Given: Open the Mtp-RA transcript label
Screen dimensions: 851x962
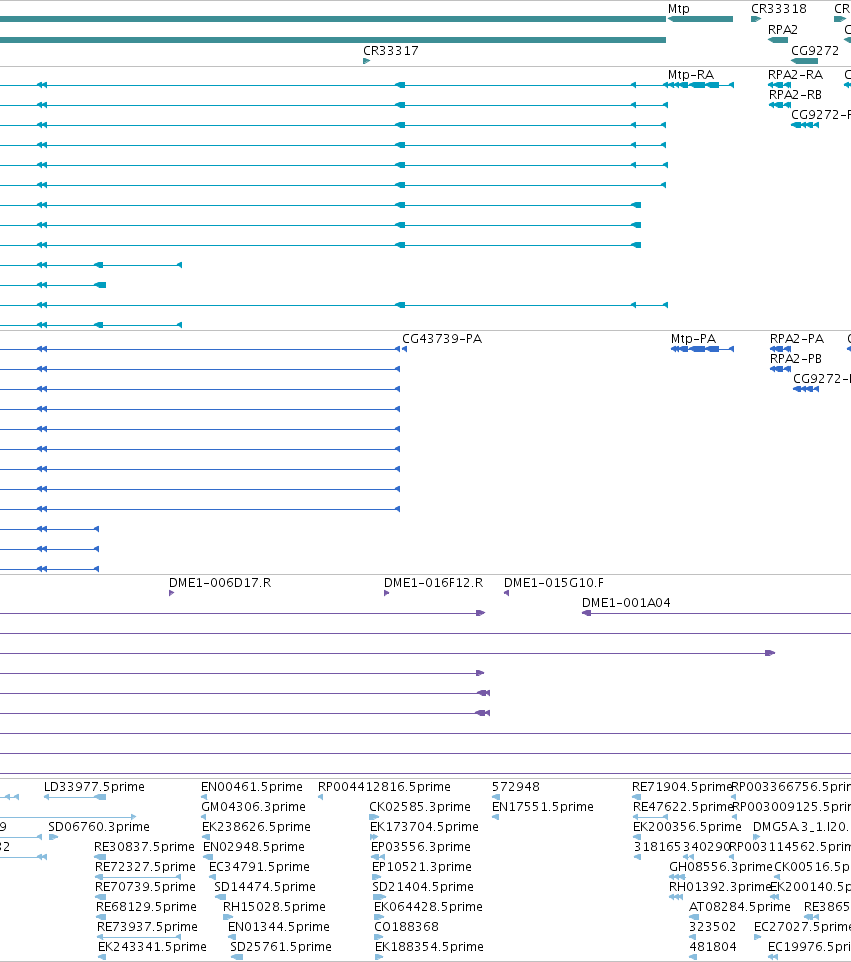Looking at the screenshot, I should 691,75.
